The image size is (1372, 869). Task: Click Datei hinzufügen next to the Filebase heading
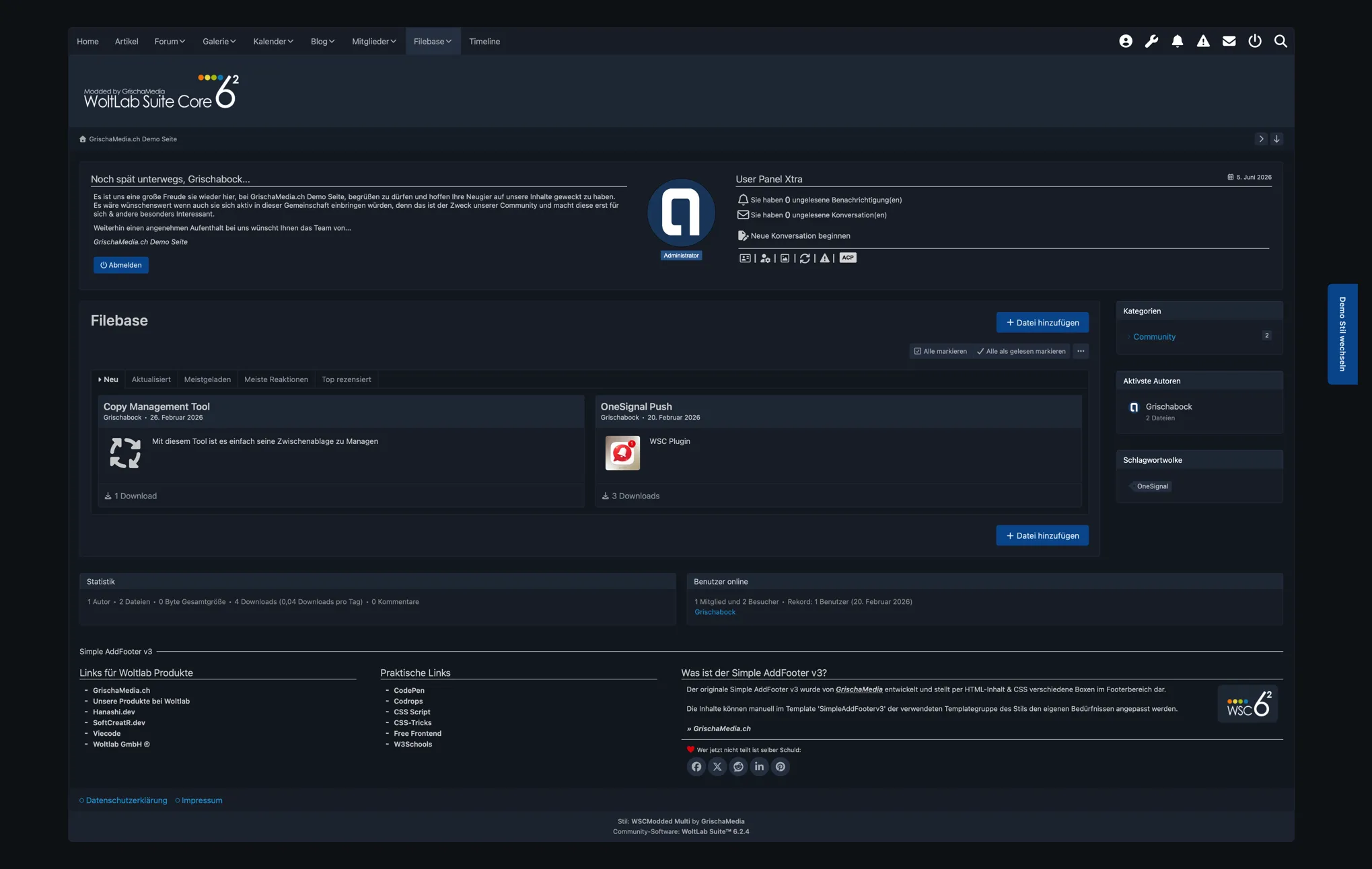1042,323
